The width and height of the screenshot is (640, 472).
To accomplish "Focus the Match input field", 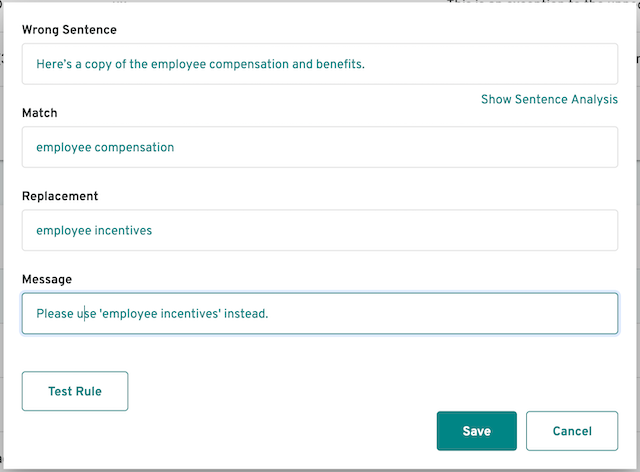I will pos(320,147).
